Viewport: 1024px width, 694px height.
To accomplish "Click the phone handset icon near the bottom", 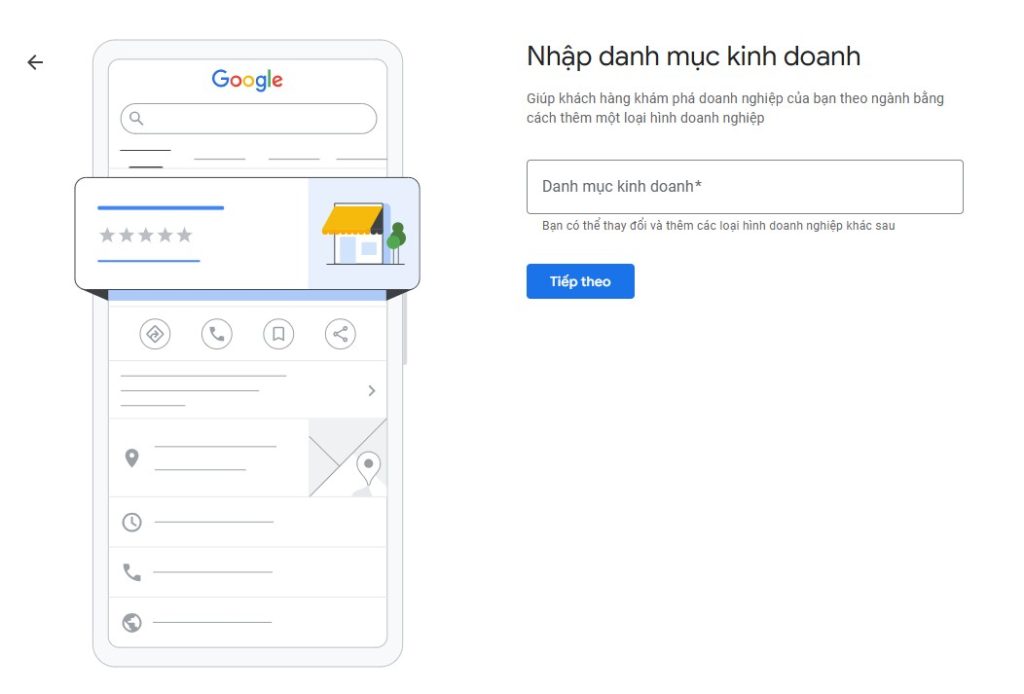I will point(132,573).
